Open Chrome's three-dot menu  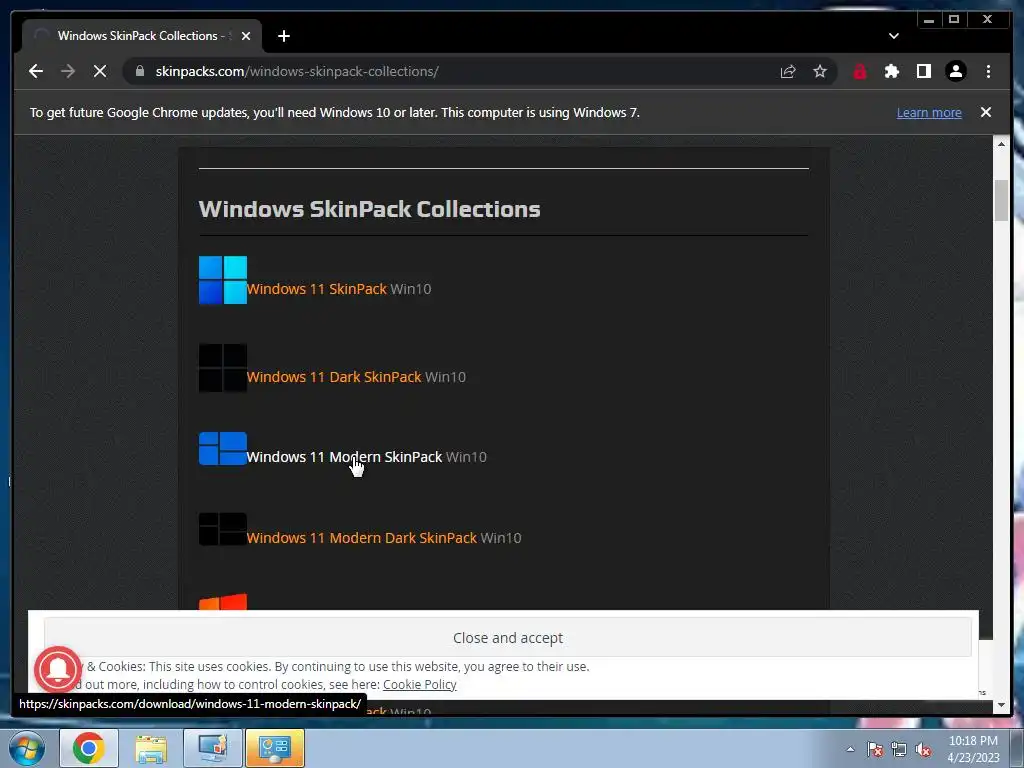[988, 71]
